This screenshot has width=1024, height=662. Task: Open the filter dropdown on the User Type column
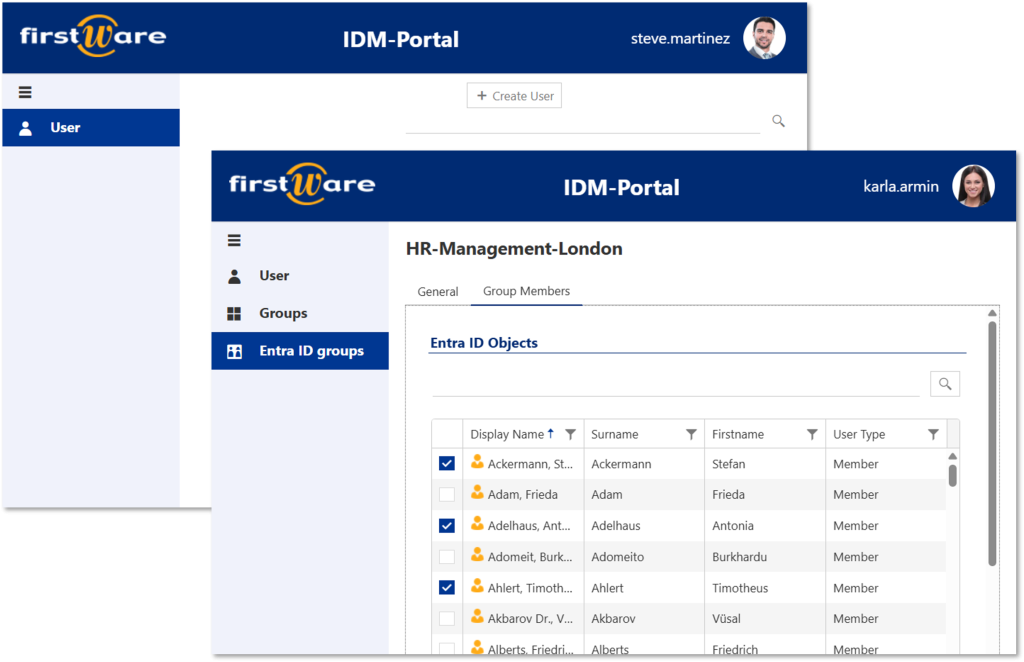tap(930, 433)
